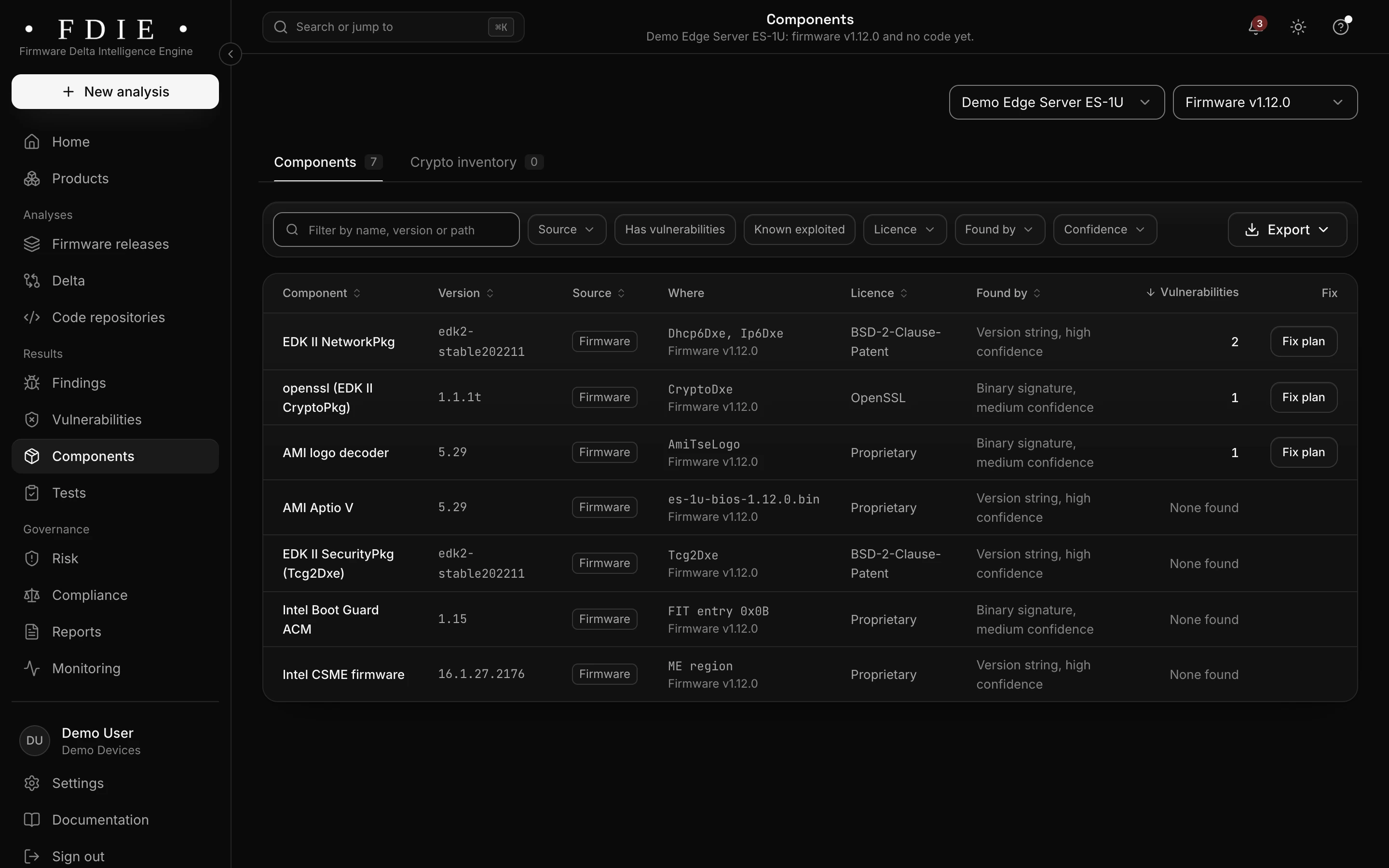Open Vulnerabilities in sidebar
1389x868 pixels.
coord(115,420)
